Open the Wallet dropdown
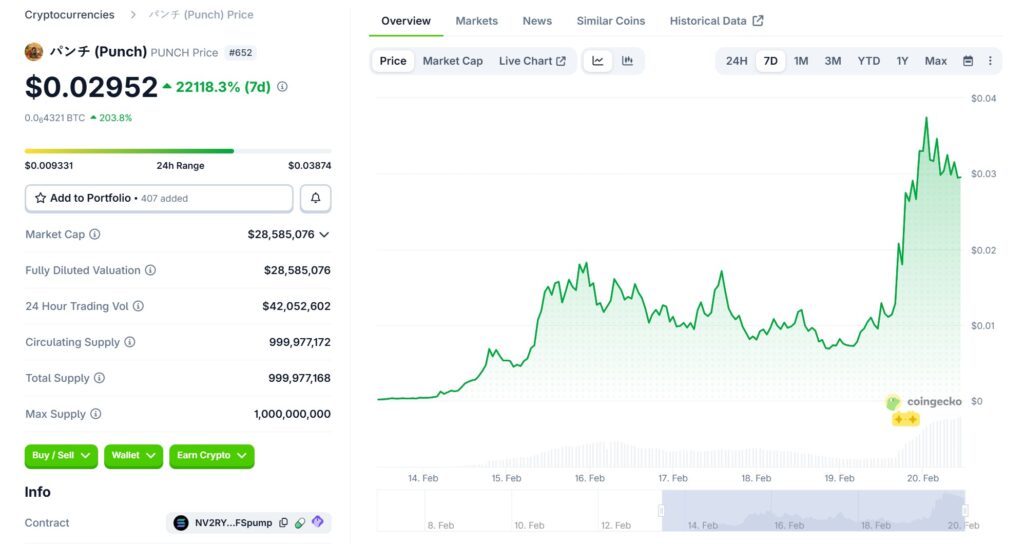 134,456
